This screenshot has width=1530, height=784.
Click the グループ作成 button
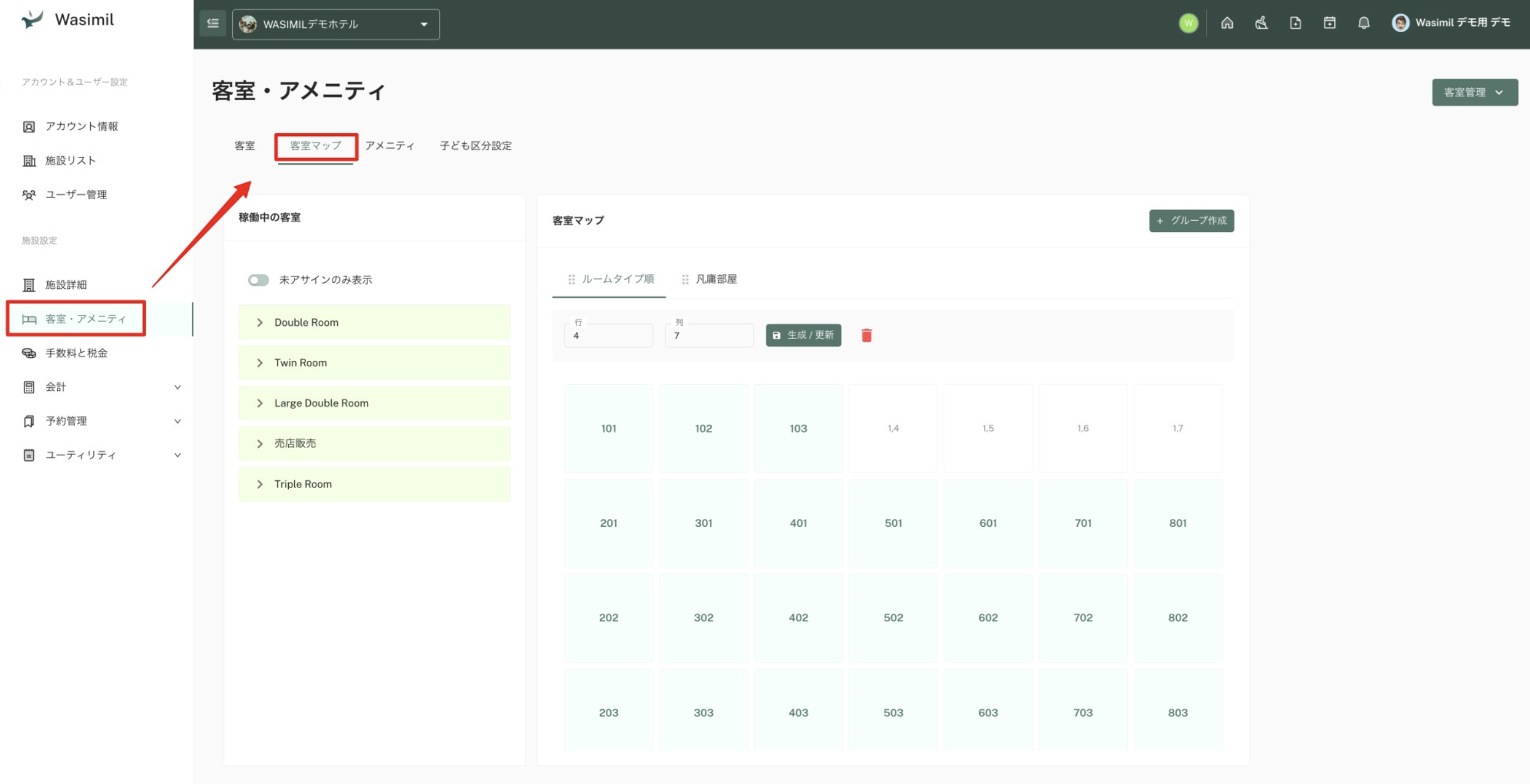pyautogui.click(x=1191, y=221)
